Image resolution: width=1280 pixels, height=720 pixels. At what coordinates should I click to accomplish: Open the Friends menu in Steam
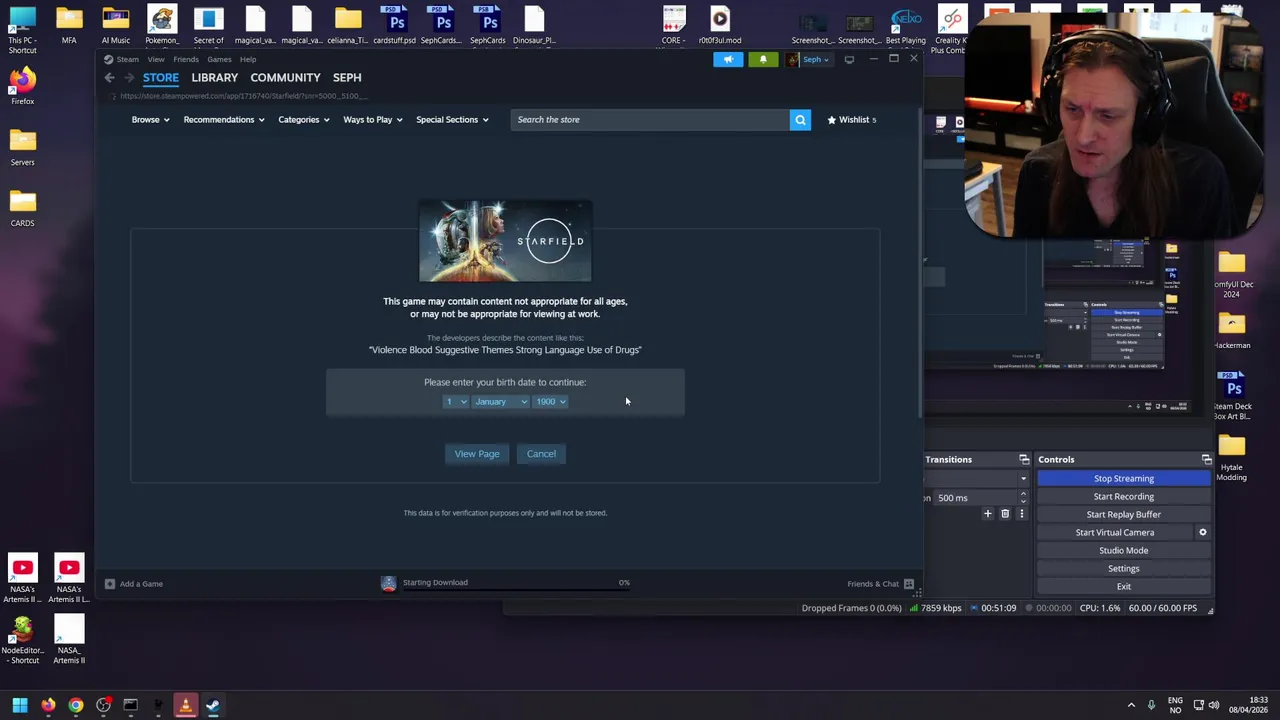click(186, 60)
